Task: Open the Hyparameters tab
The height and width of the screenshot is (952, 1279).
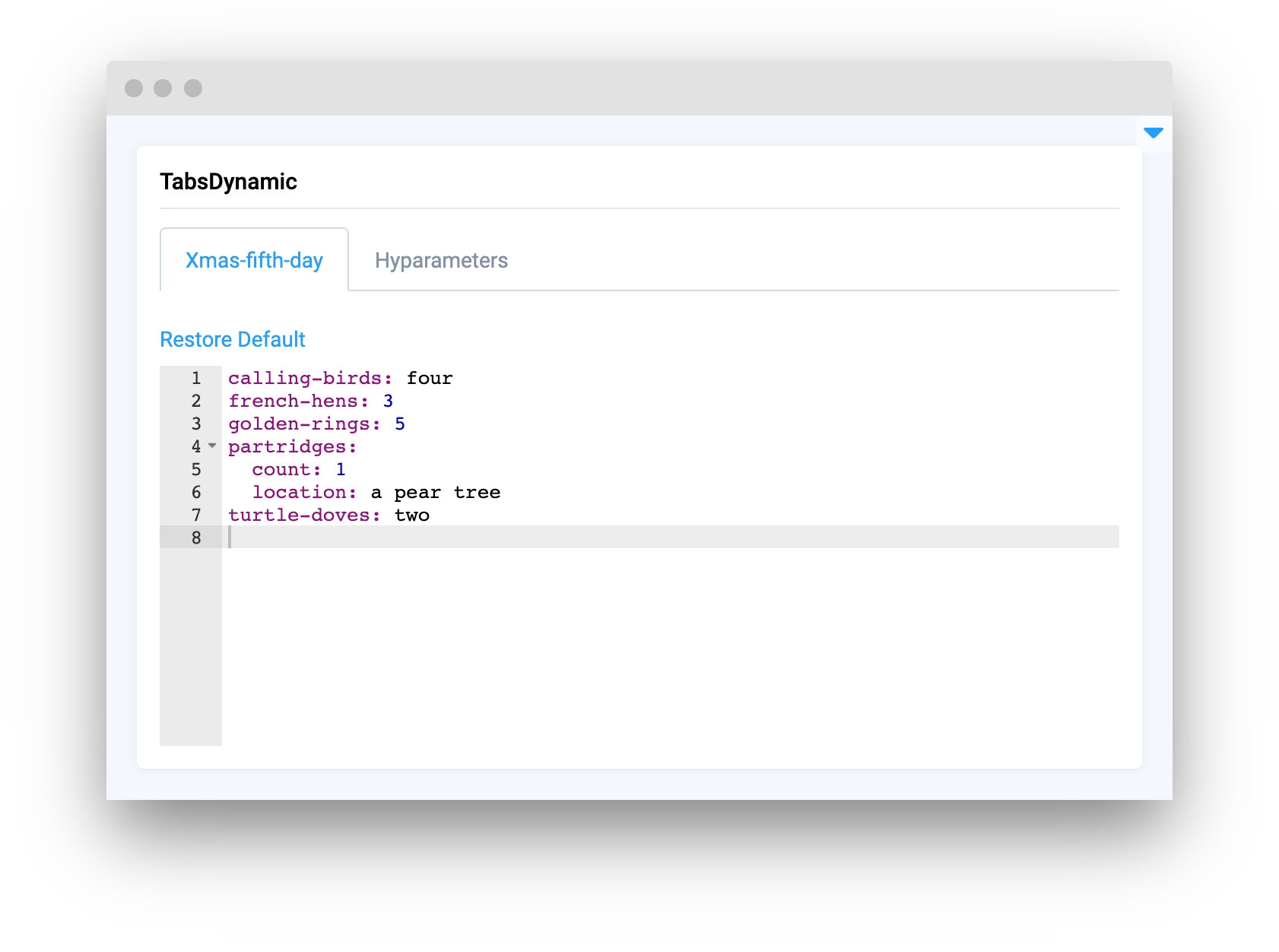Action: click(441, 260)
